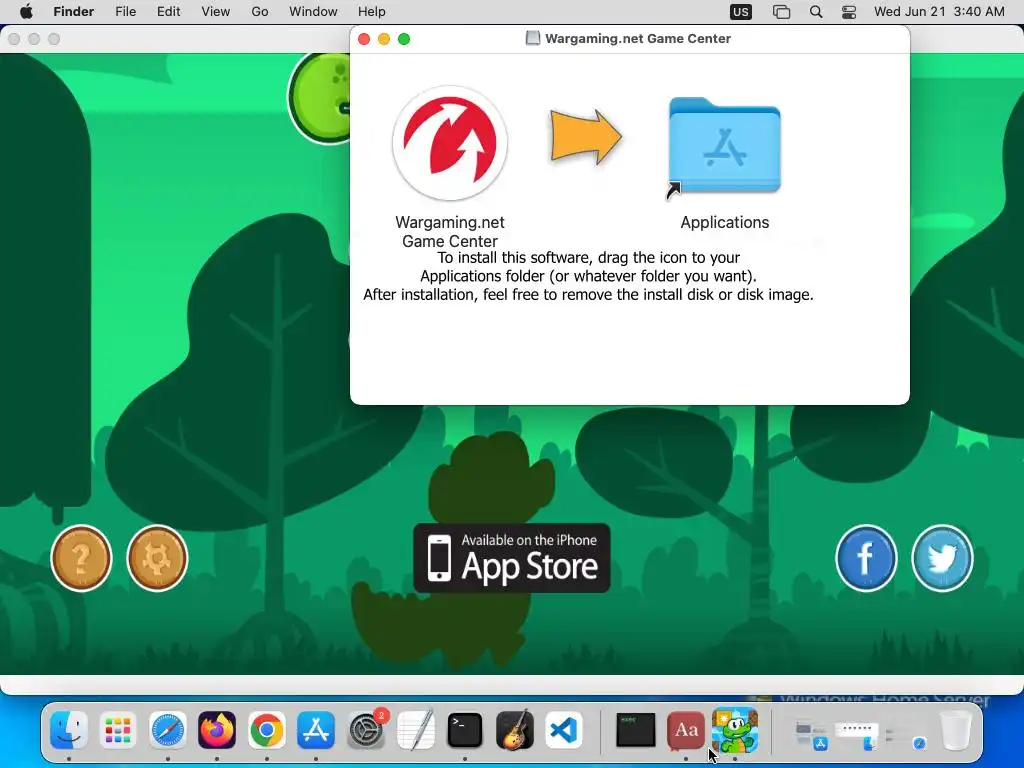The width and height of the screenshot is (1024, 768).
Task: Open System Preferences with badge in Dock
Action: (x=366, y=730)
